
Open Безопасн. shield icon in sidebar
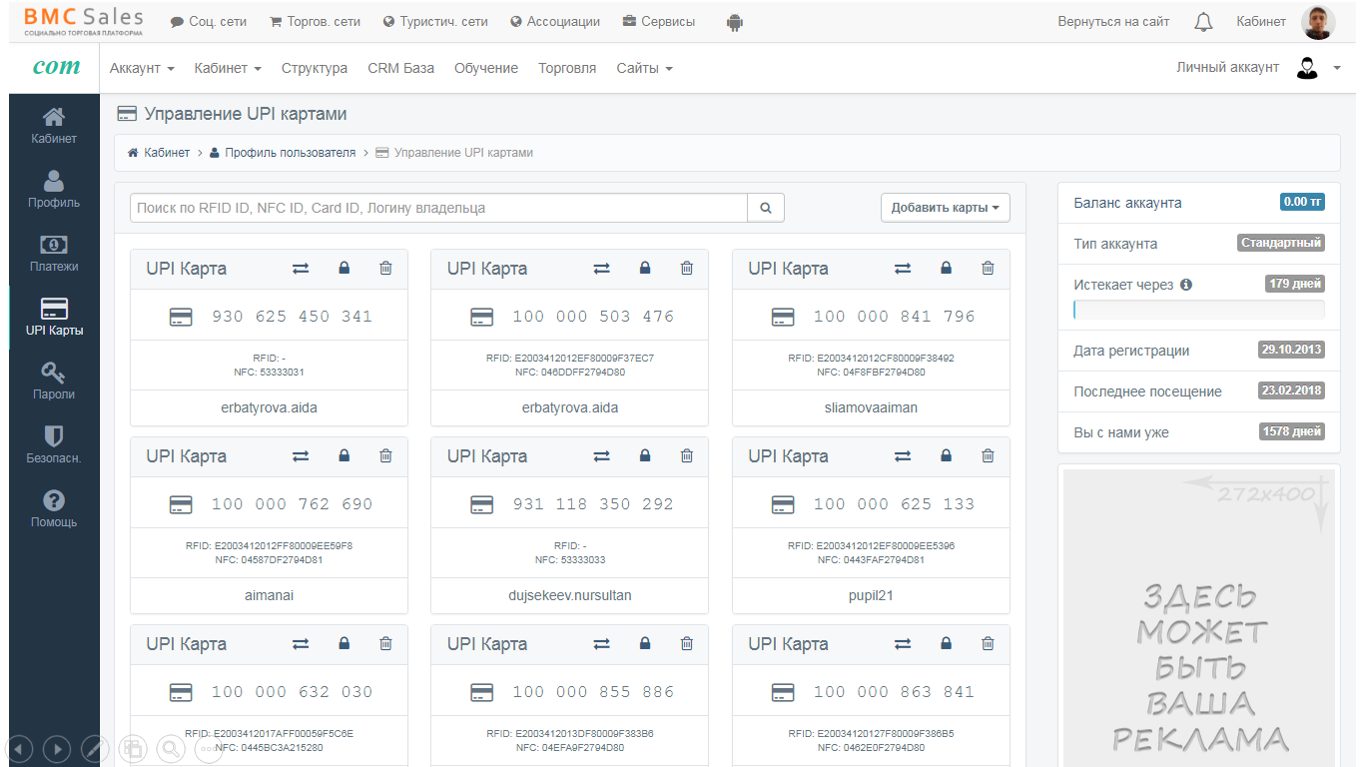tap(54, 444)
